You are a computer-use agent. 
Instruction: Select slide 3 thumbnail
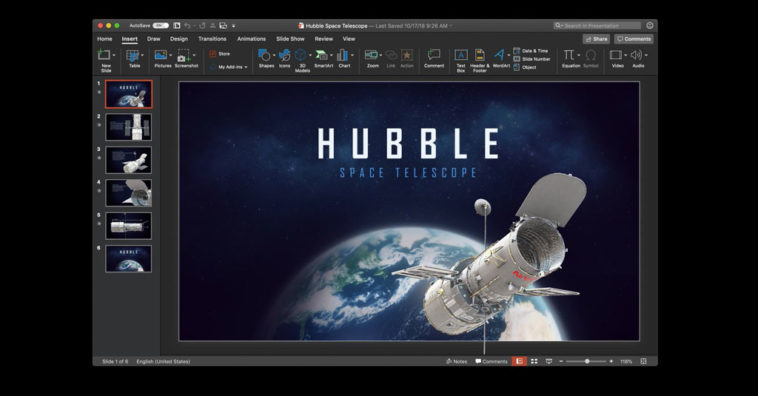tap(129, 160)
